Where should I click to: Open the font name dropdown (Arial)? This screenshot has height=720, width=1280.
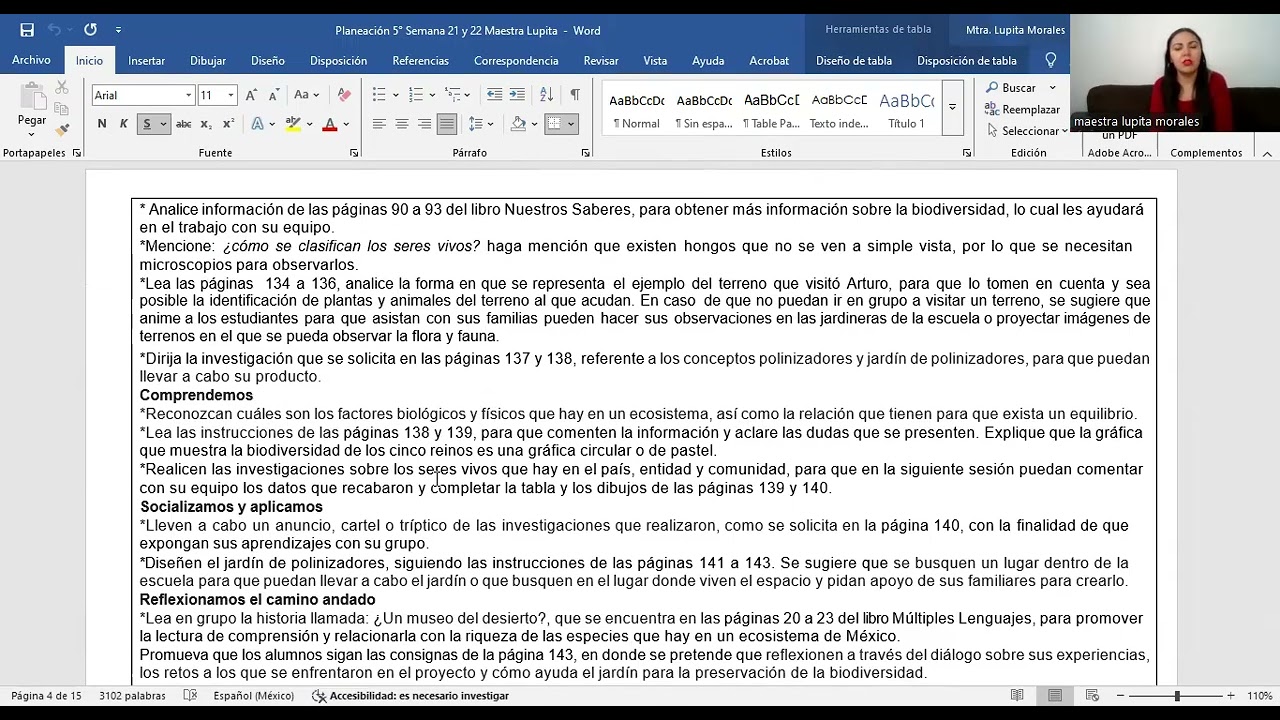pyautogui.click(x=188, y=95)
